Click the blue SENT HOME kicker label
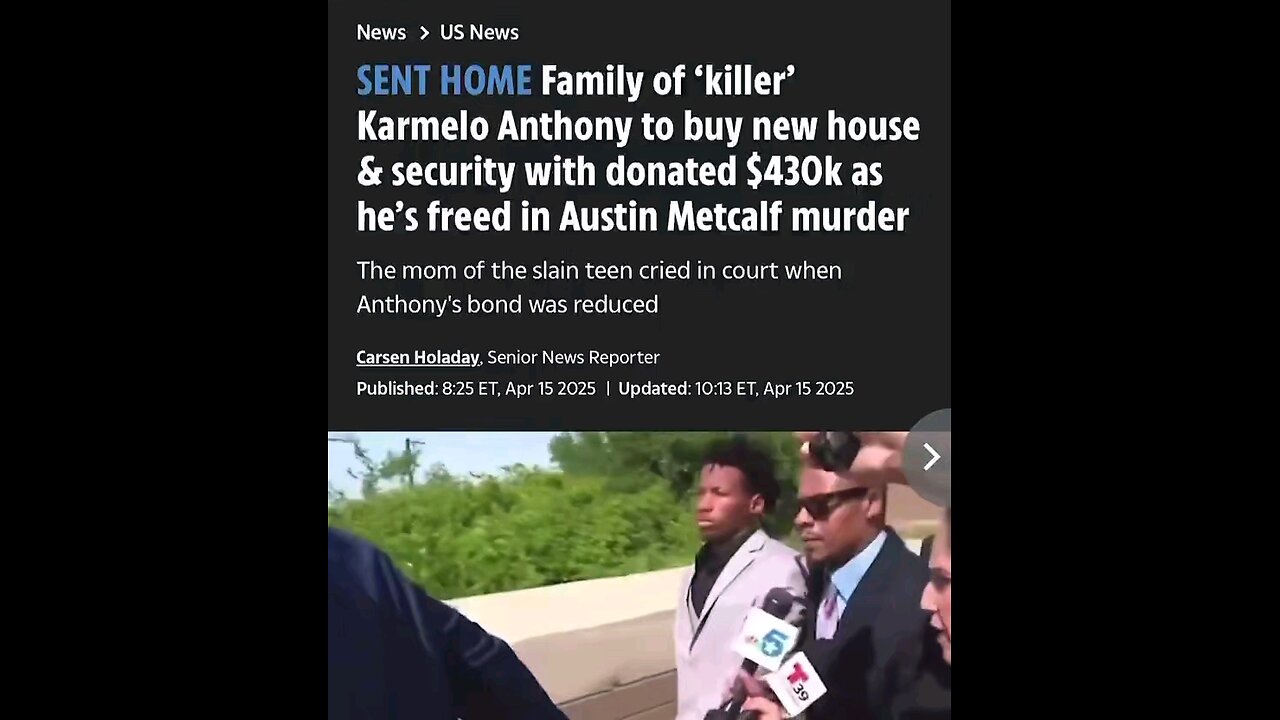This screenshot has height=720, width=1280. pyautogui.click(x=444, y=80)
